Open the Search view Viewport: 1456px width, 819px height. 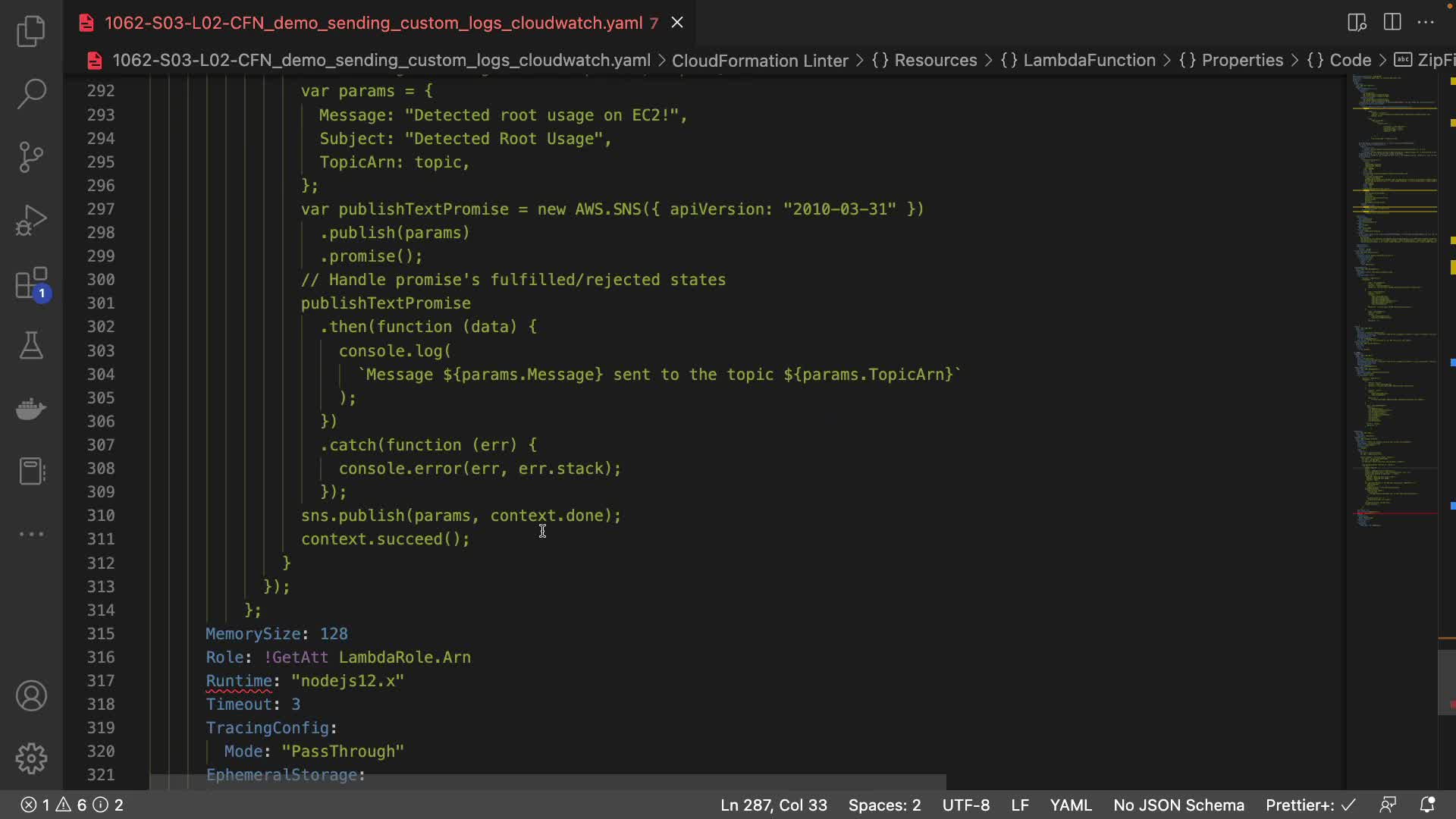point(31,94)
